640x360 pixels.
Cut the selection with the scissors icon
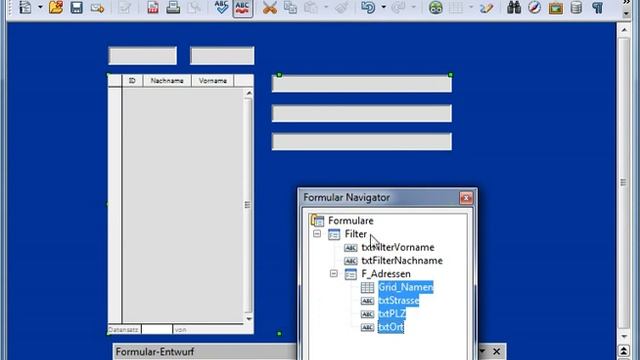pos(270,7)
